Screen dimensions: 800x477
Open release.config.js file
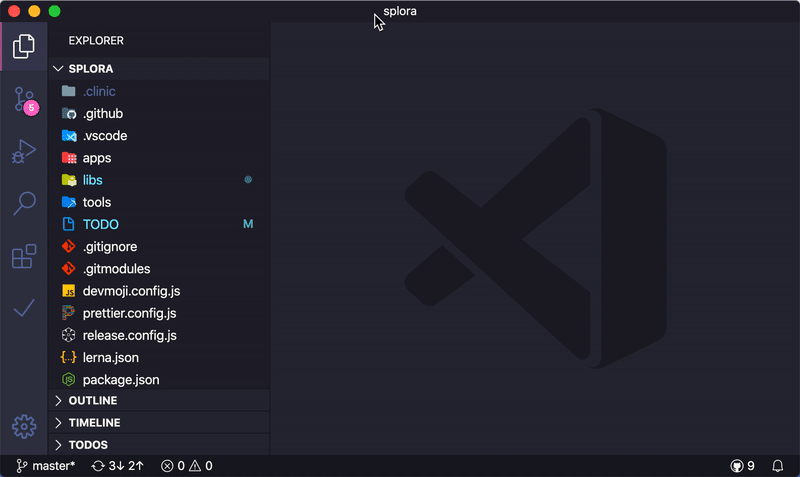[159, 335]
